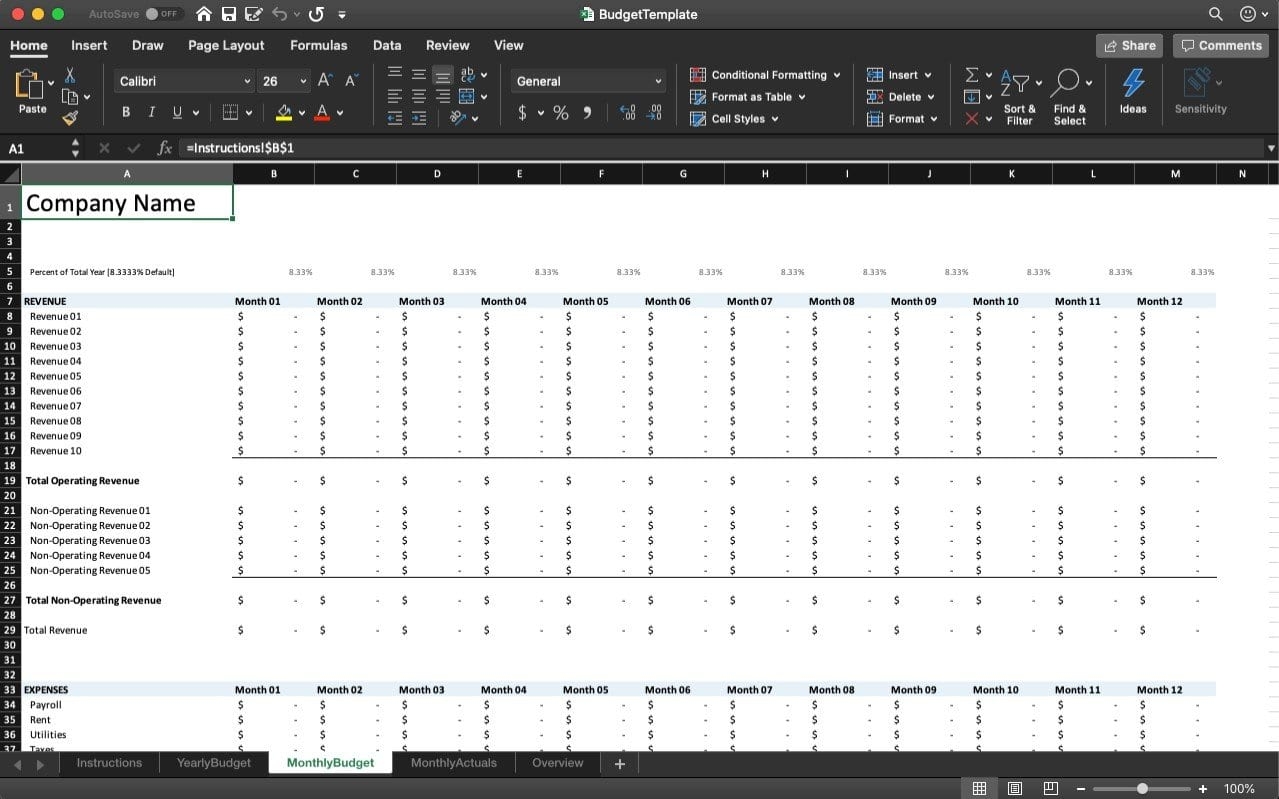The height and width of the screenshot is (799, 1279).
Task: Switch to the Formulas ribbon tab
Action: tap(318, 45)
